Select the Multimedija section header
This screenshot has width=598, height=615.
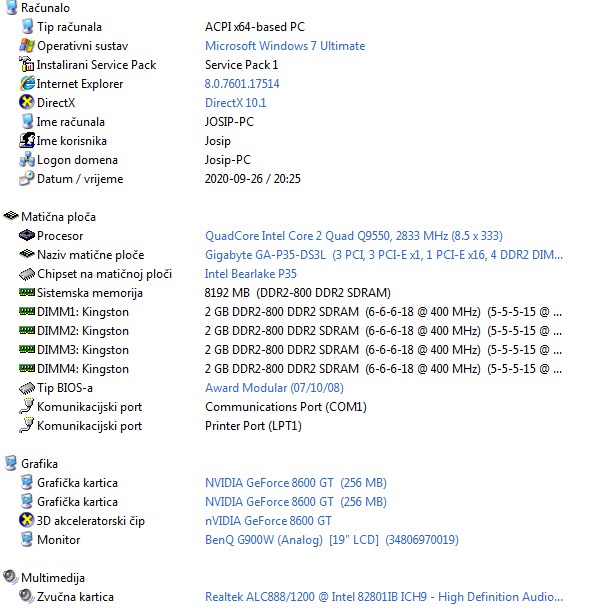click(x=53, y=578)
